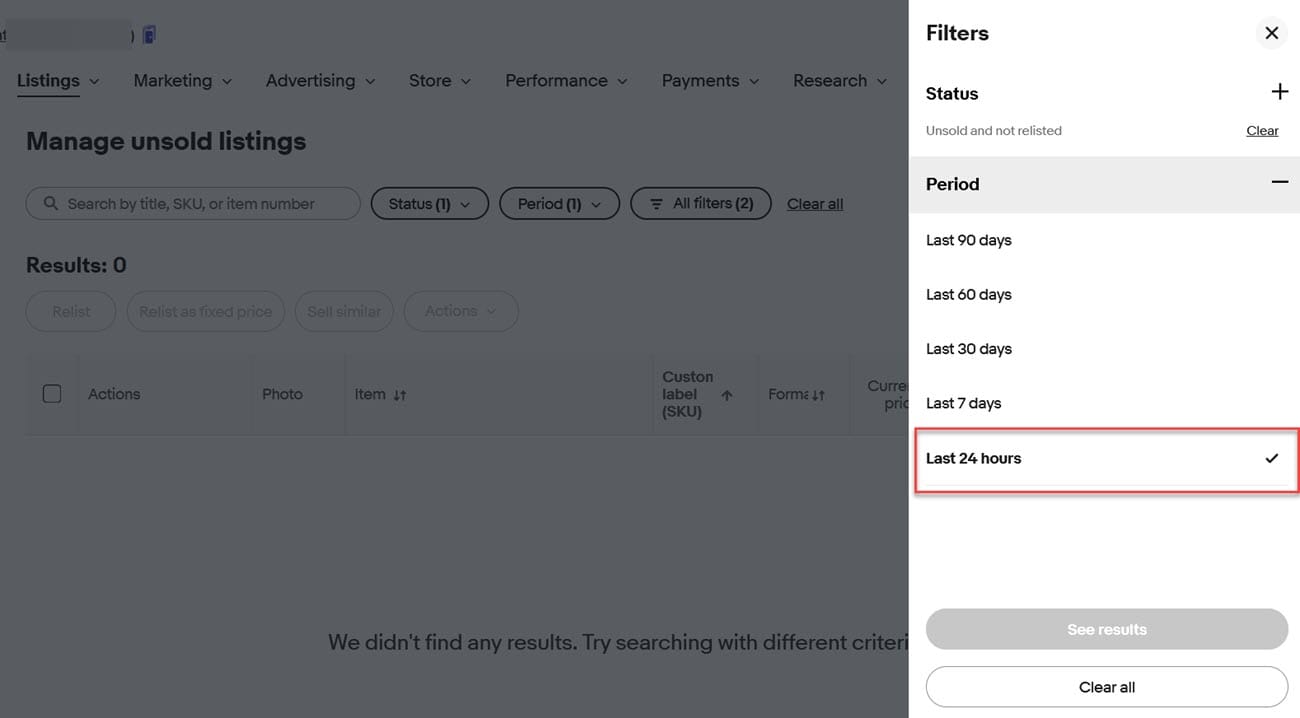The width and height of the screenshot is (1300, 718).
Task: Open the Listings menu
Action: pos(58,81)
